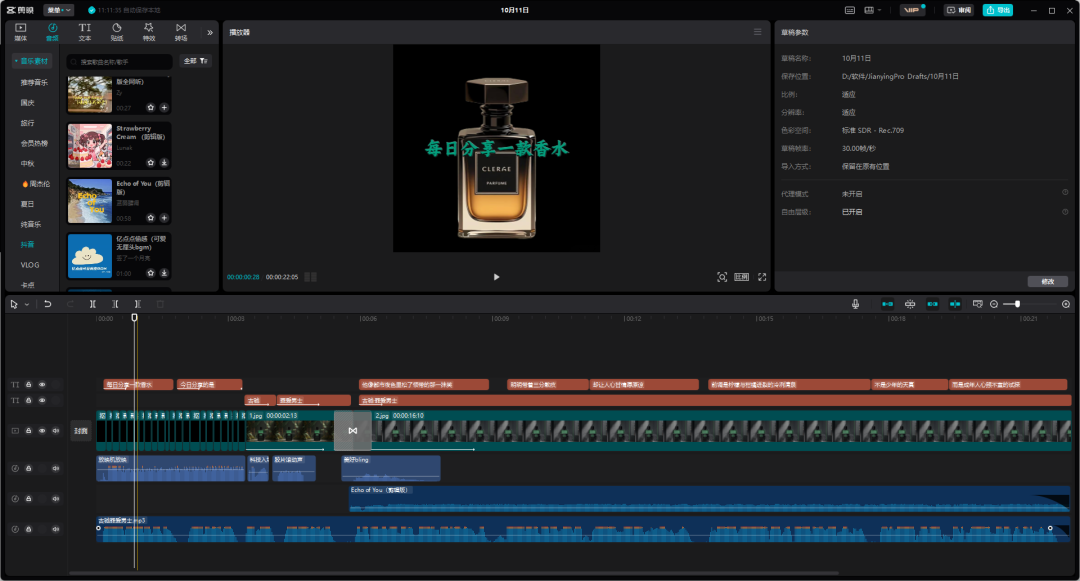Click the timeline zoom slider handle
This screenshot has height=581, width=1080.
pos(1017,304)
